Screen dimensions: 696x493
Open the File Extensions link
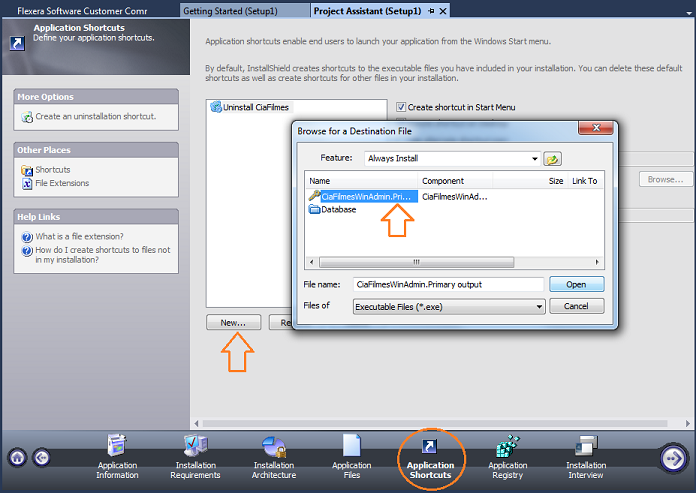tap(62, 183)
